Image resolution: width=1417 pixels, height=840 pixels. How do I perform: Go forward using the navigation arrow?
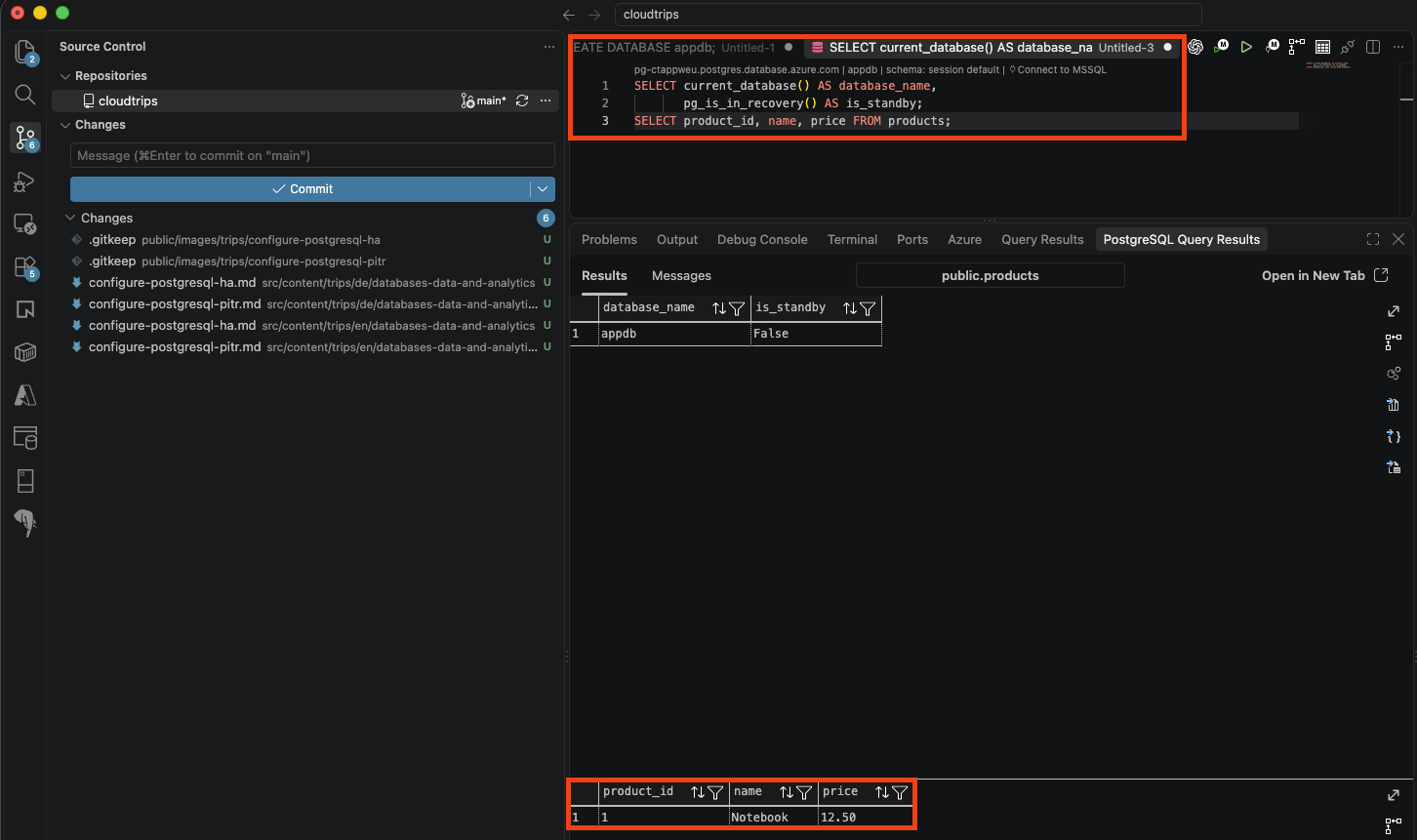coord(594,15)
